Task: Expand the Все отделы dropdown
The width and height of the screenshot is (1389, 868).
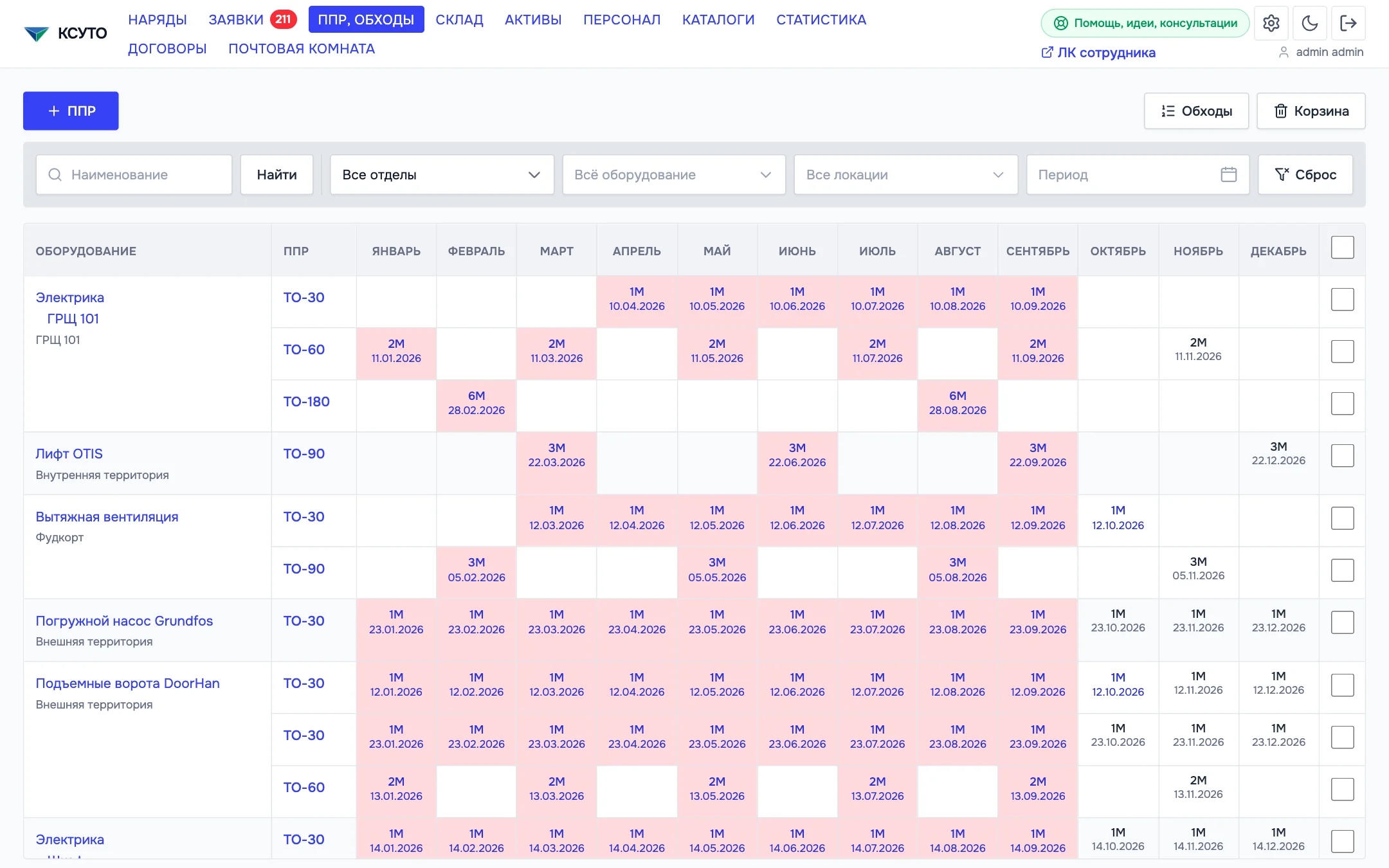Action: pos(442,174)
